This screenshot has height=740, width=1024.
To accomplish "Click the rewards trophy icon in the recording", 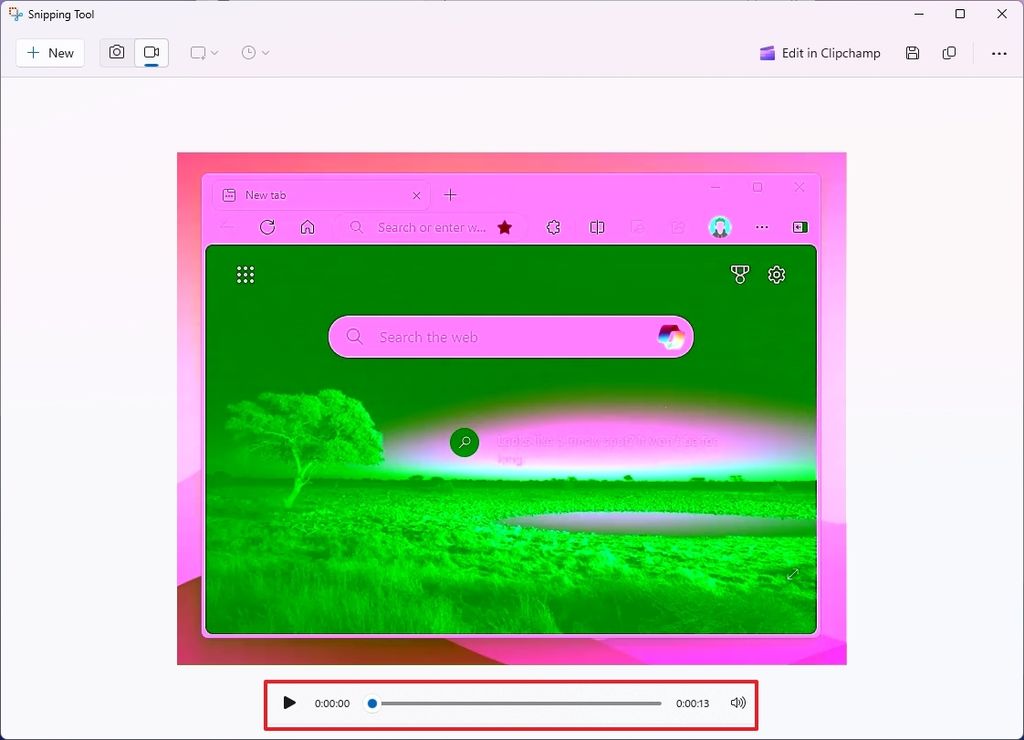I will pos(739,274).
